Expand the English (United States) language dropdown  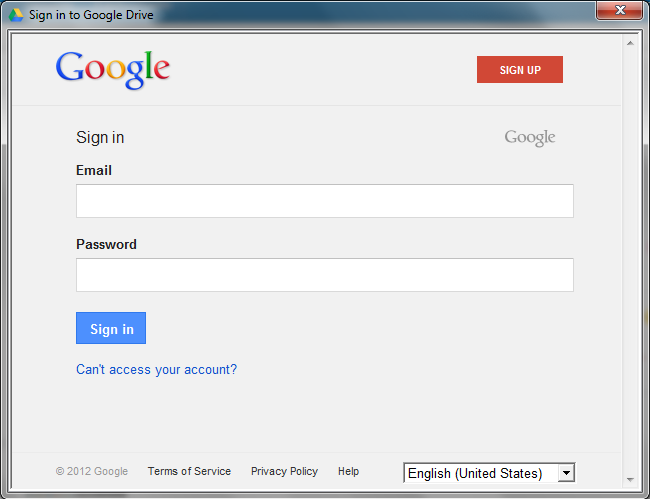pos(489,473)
